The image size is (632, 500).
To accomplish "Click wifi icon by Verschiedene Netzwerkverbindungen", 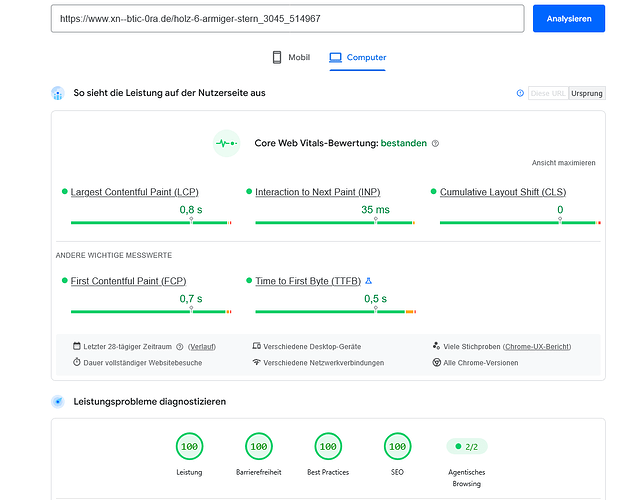I will tap(256, 362).
